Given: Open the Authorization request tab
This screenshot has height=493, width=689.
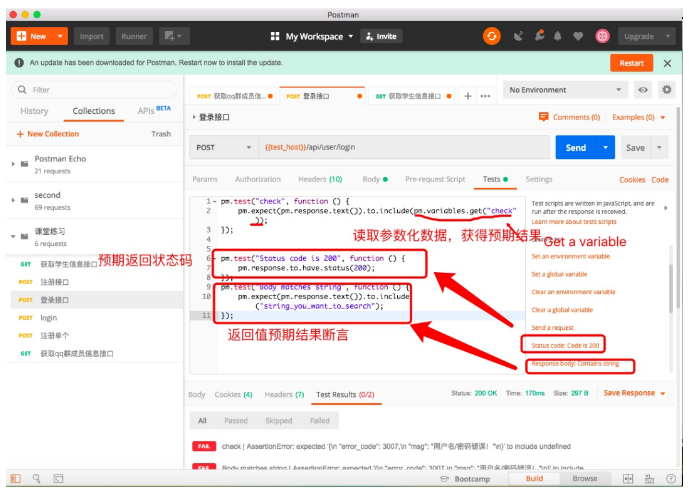Looking at the screenshot, I should (258, 179).
